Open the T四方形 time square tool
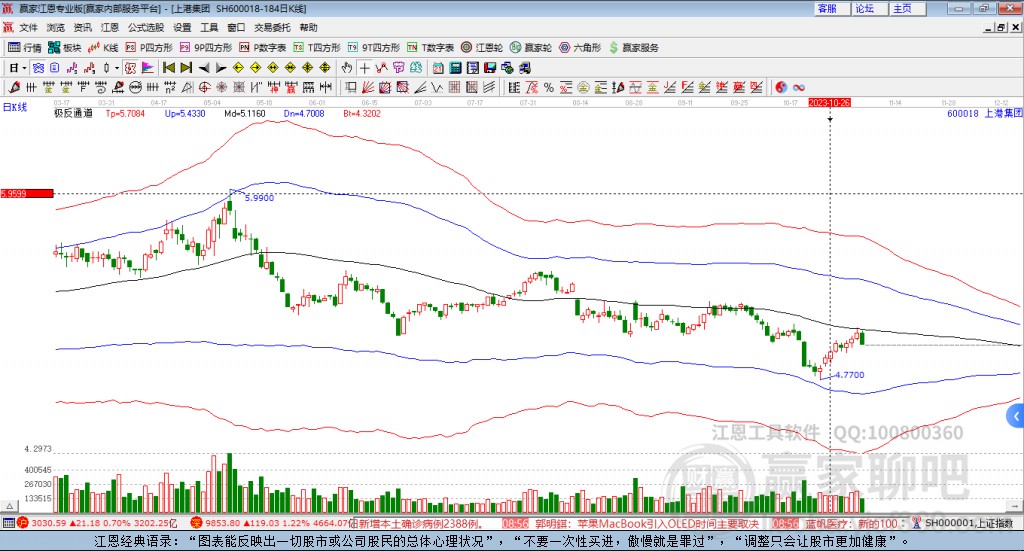1024x551 pixels. click(x=317, y=48)
